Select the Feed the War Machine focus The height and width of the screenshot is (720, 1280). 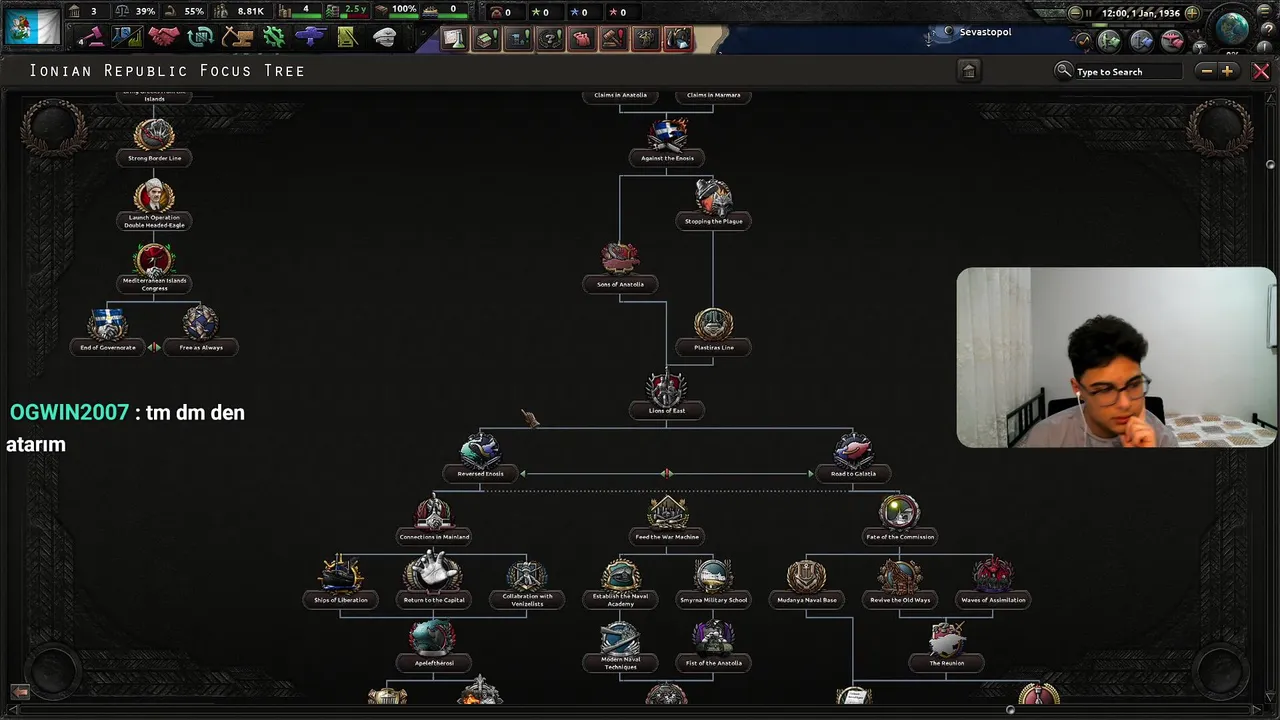[x=667, y=520]
